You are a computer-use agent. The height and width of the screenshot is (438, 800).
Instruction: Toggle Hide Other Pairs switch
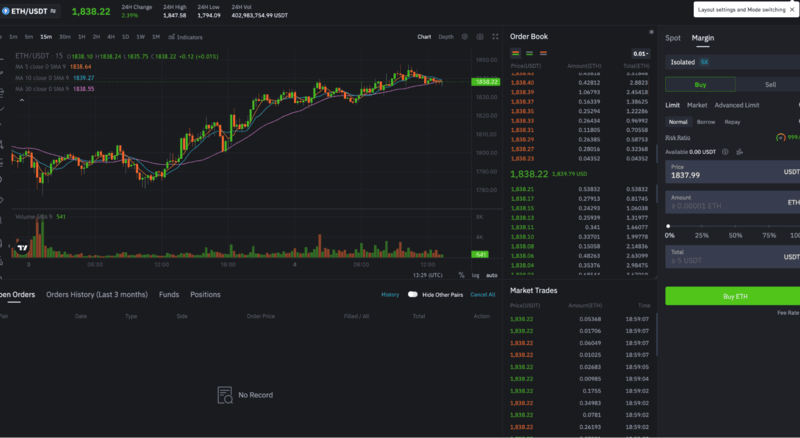[x=413, y=295]
